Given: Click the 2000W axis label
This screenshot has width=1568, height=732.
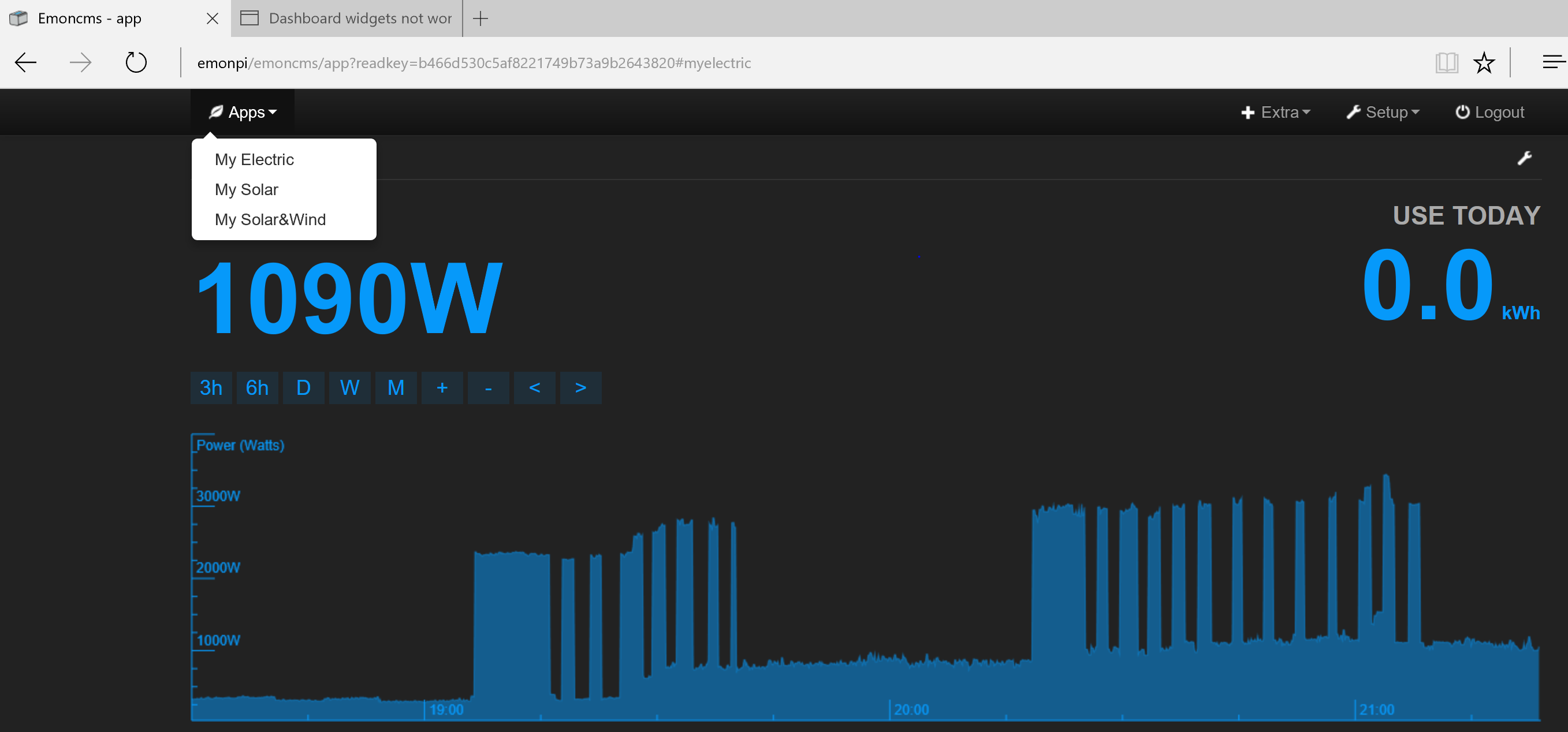Looking at the screenshot, I should [218, 567].
